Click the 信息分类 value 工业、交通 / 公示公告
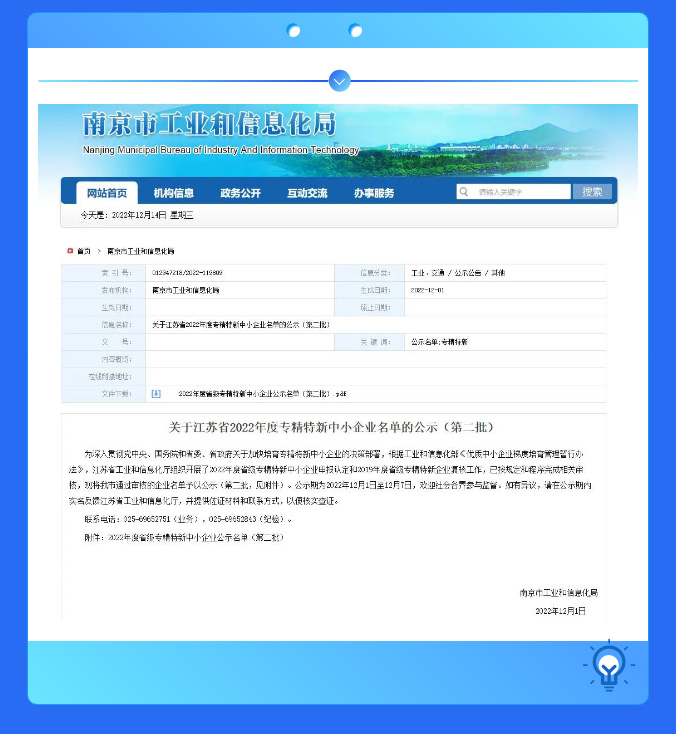 click(x=458, y=272)
